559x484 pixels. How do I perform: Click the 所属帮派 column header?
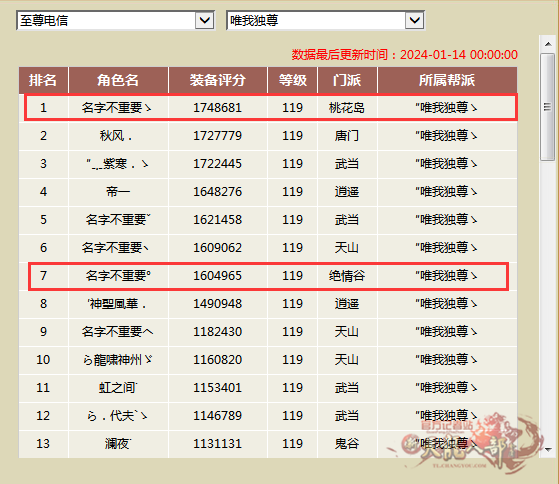[x=447, y=80]
